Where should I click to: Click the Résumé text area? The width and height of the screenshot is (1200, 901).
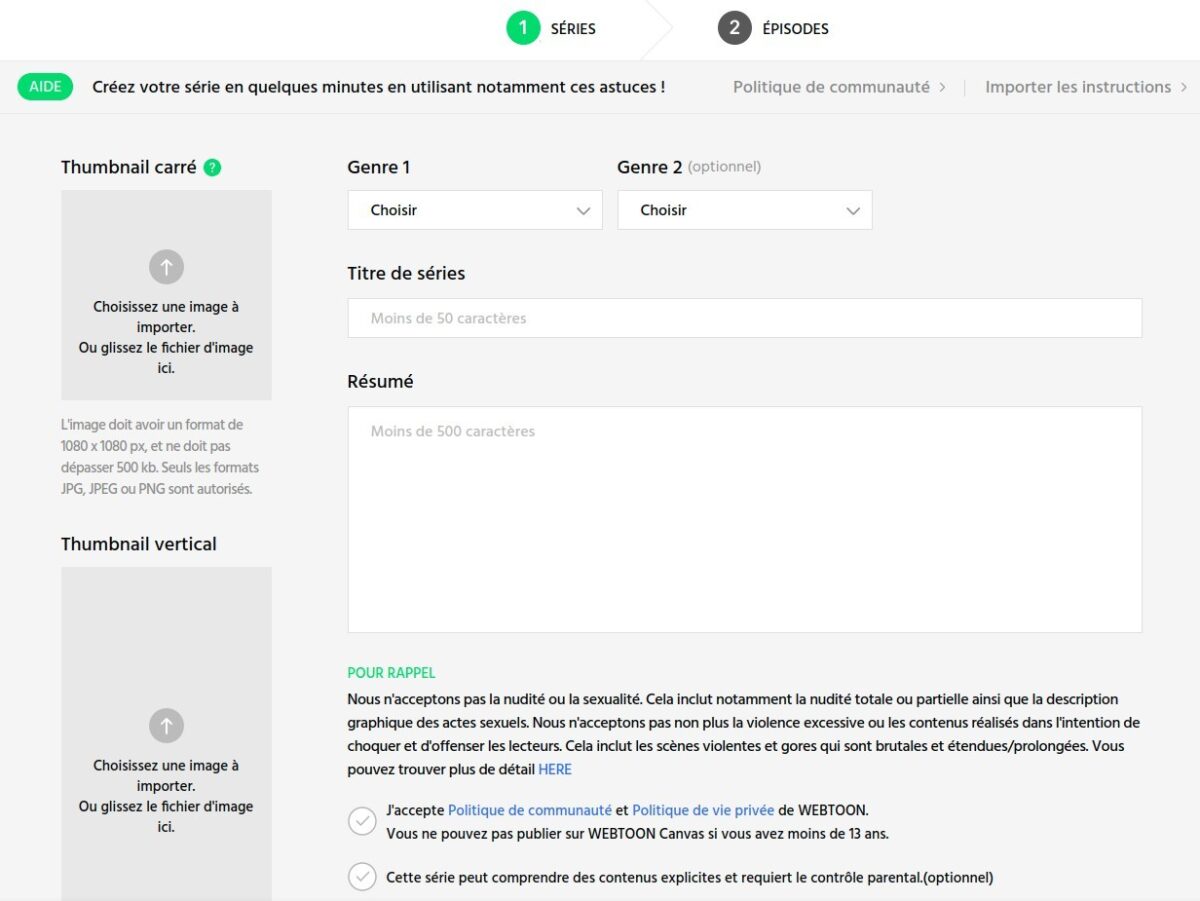click(745, 519)
